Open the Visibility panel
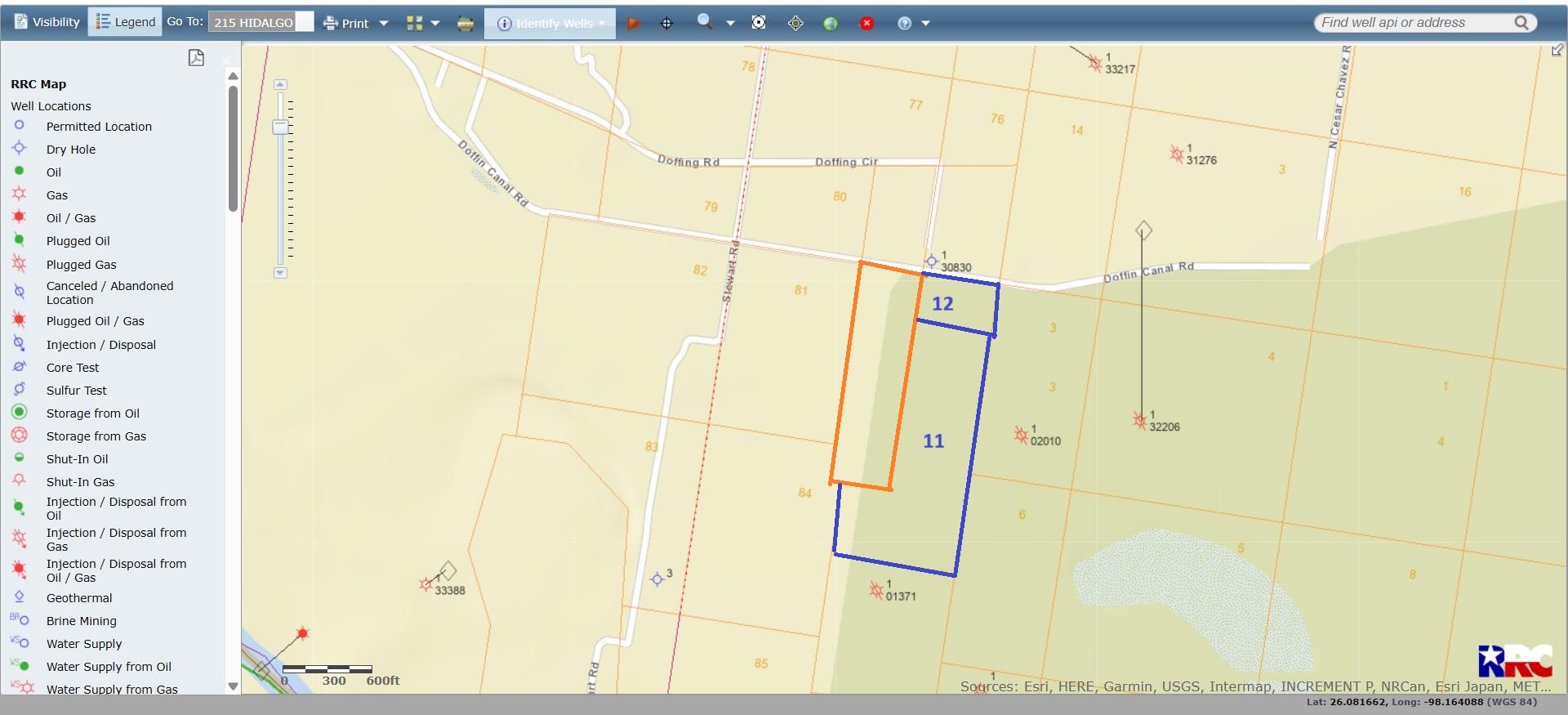The height and width of the screenshot is (715, 1568). pyautogui.click(x=47, y=22)
